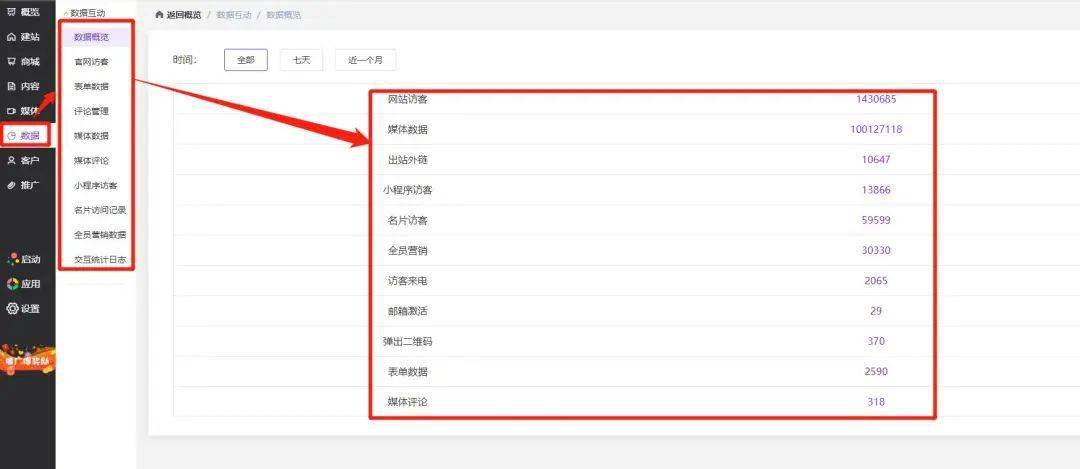Viewport: 1080px width, 469px height.
Task: Open the 370 QR code value
Action: (x=876, y=342)
